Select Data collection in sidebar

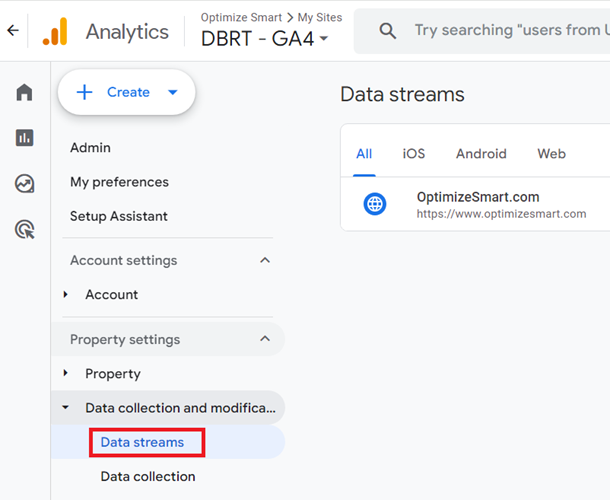[x=148, y=477]
